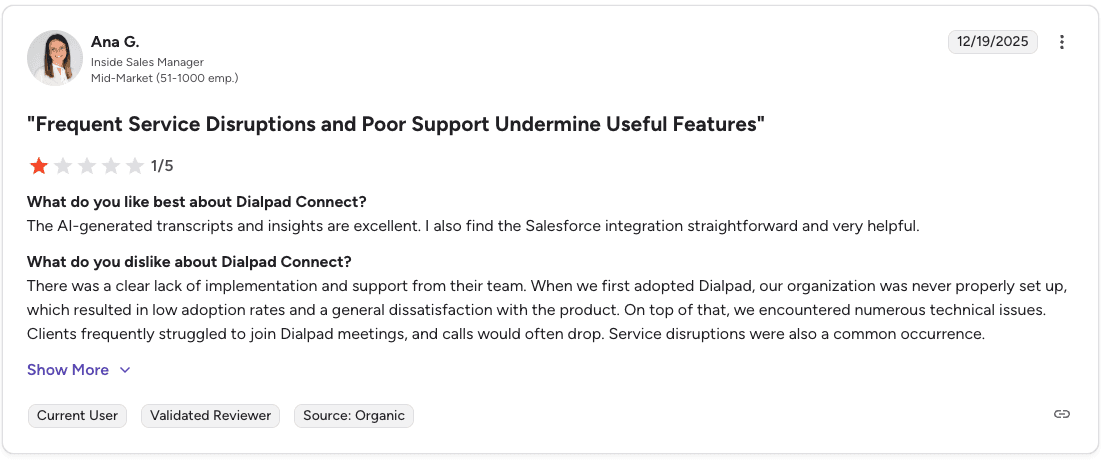The height and width of the screenshot is (460, 1104).
Task: Click Ana G.'s profile avatar
Action: coord(55,57)
